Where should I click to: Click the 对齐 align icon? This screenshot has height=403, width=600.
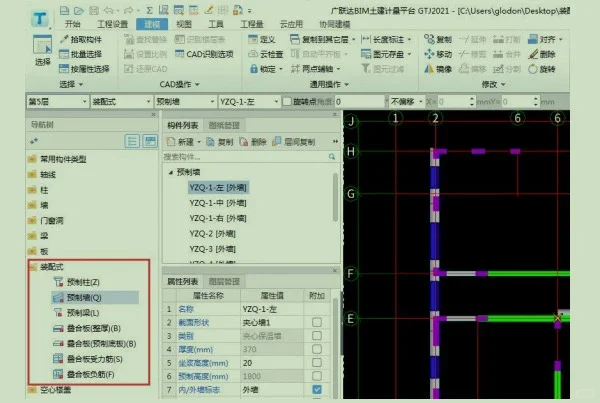tap(533, 39)
